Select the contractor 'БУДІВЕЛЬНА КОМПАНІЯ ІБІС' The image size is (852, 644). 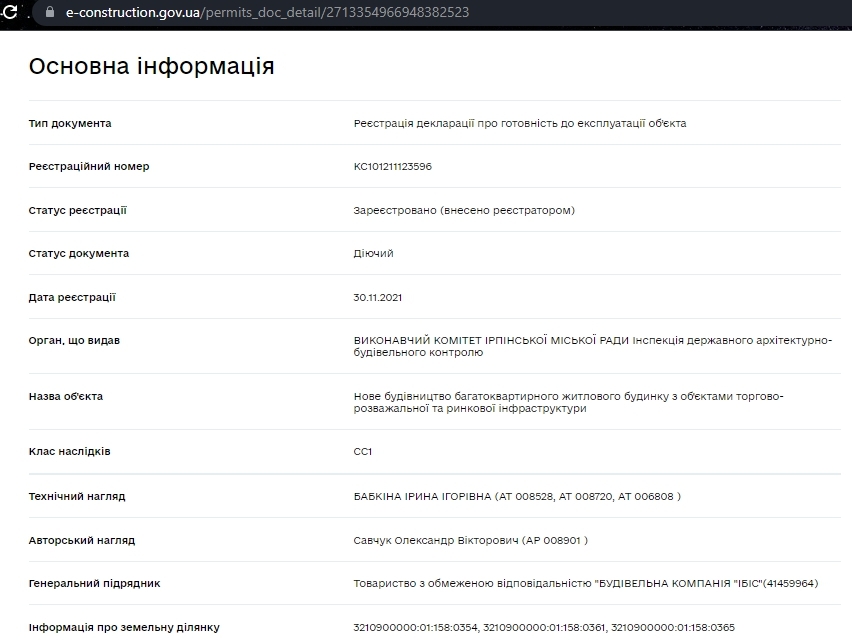tap(677, 583)
